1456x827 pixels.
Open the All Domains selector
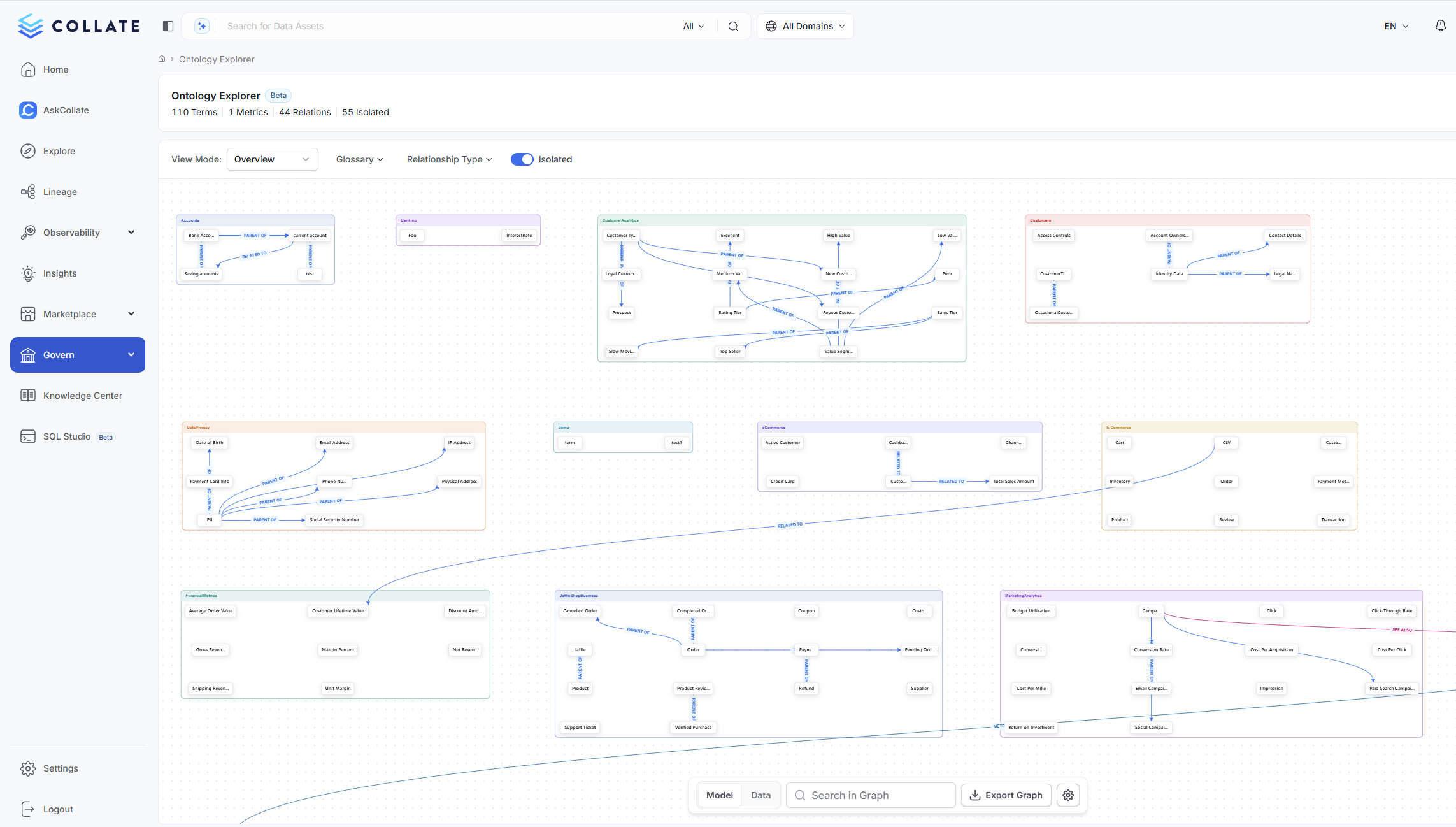(804, 25)
